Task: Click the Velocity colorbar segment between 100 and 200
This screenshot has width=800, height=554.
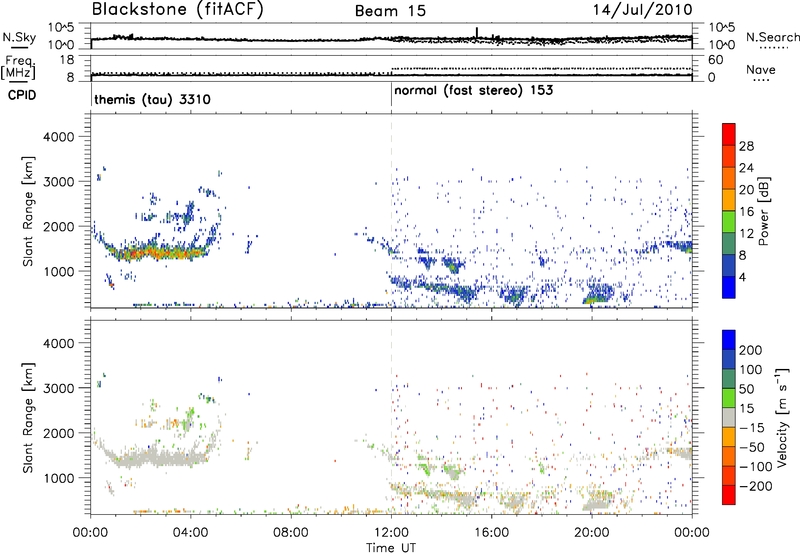Action: pyautogui.click(x=729, y=359)
